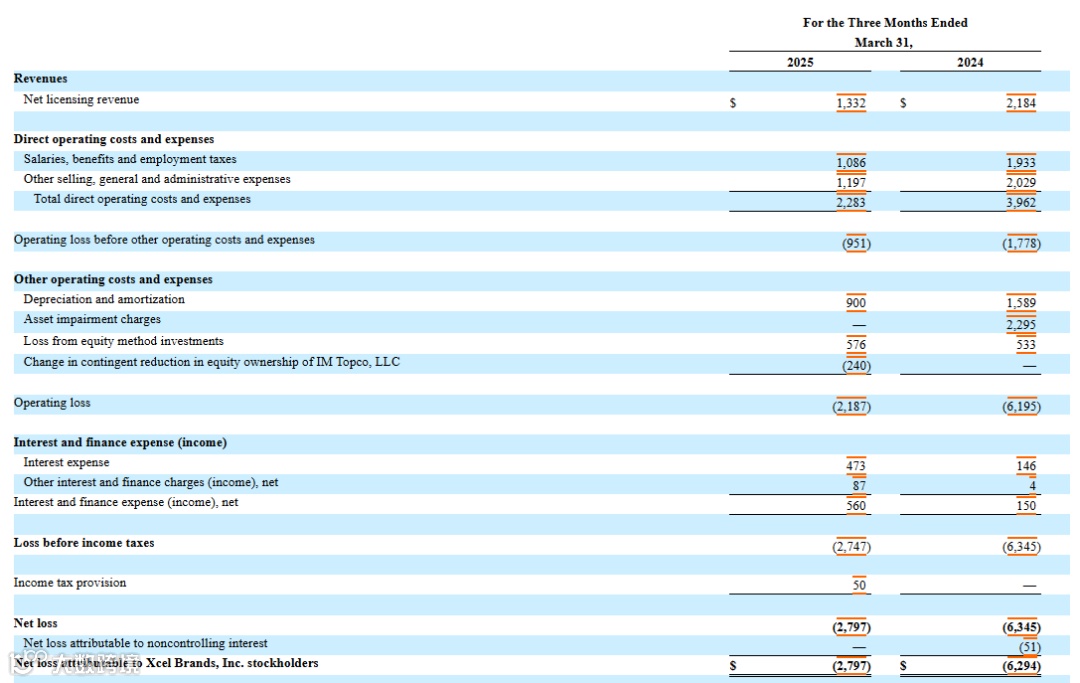Click equity method loss value 533
This screenshot has height=683, width=1080.
[x=1026, y=345]
